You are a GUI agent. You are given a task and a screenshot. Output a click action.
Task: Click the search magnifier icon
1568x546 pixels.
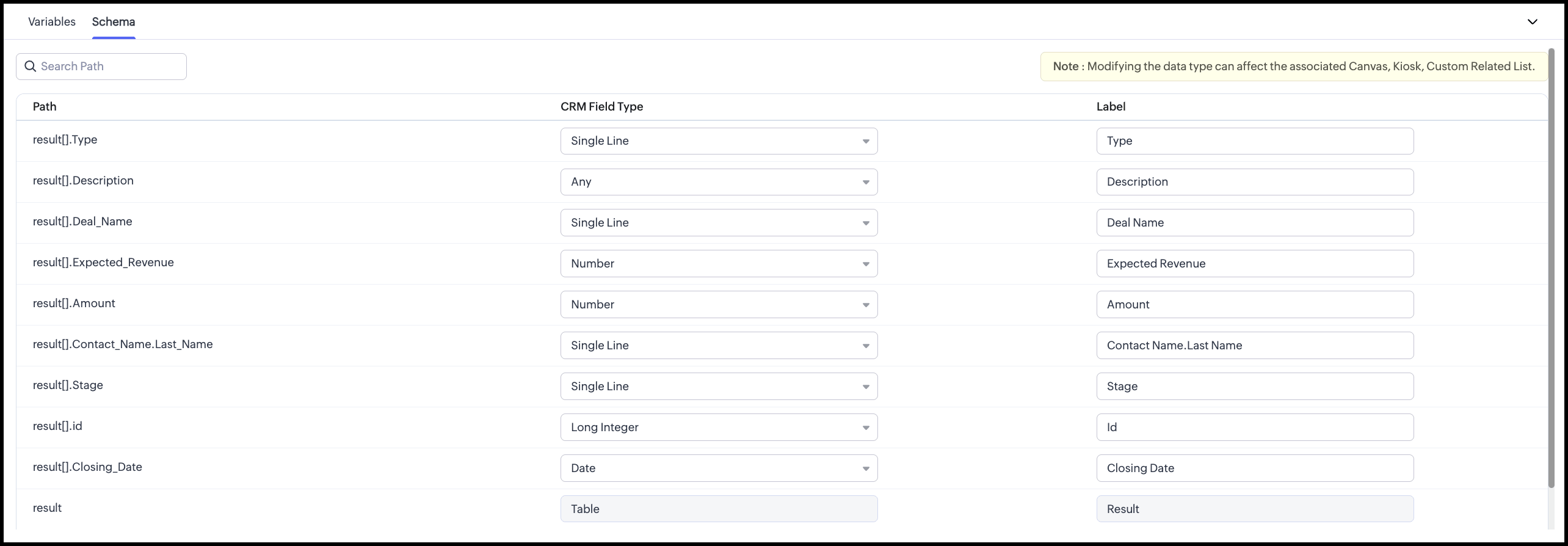coord(30,66)
